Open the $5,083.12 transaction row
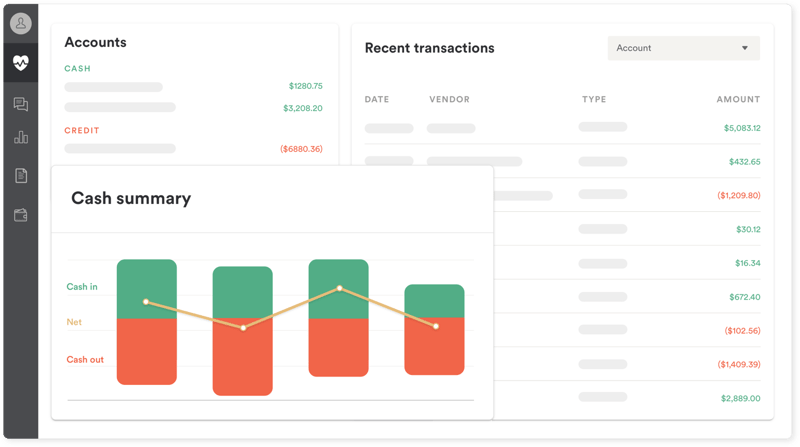The height and width of the screenshot is (447, 800). (741, 128)
